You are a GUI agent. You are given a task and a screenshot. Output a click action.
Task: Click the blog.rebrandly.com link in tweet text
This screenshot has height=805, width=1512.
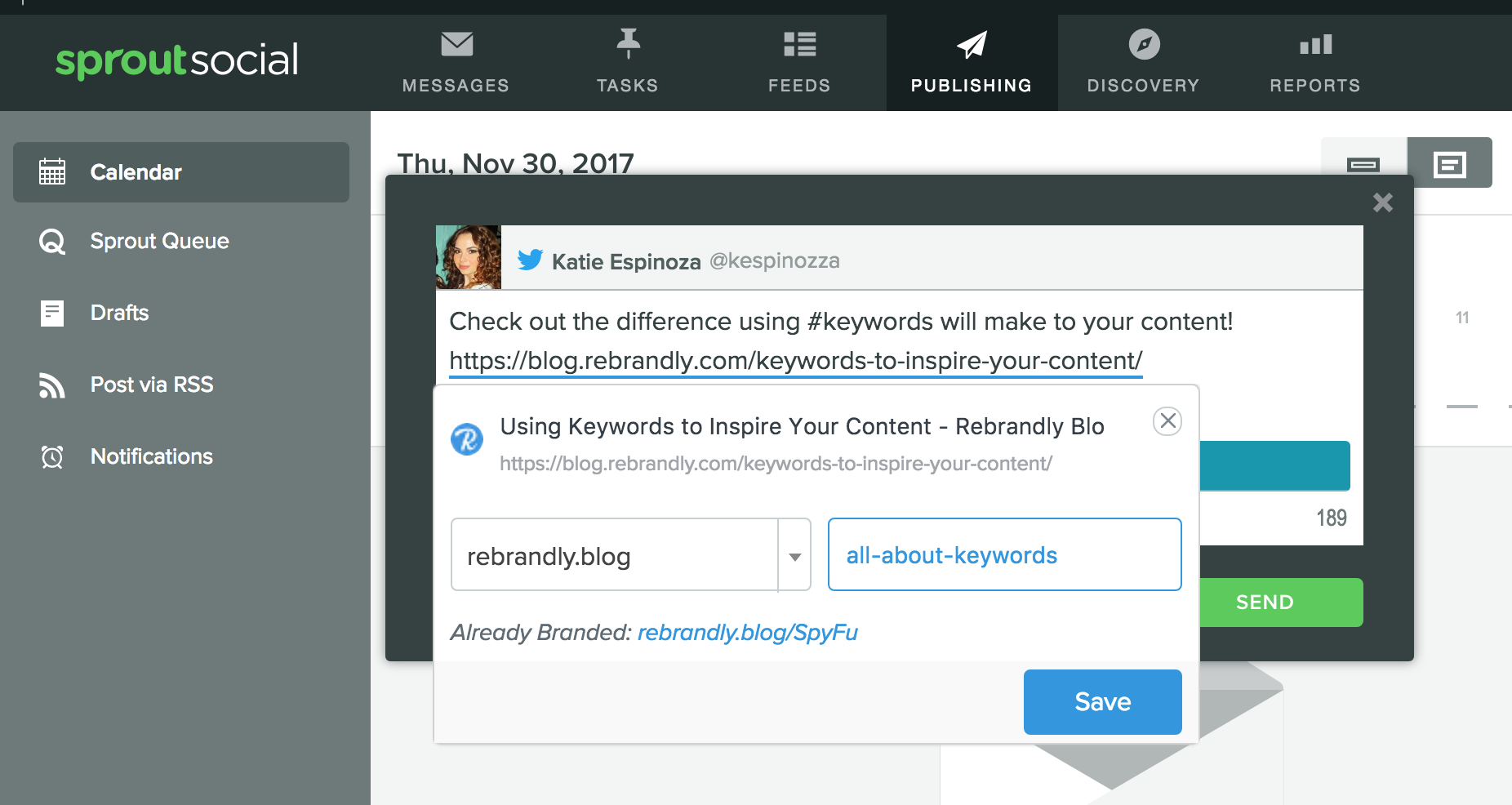click(x=796, y=361)
